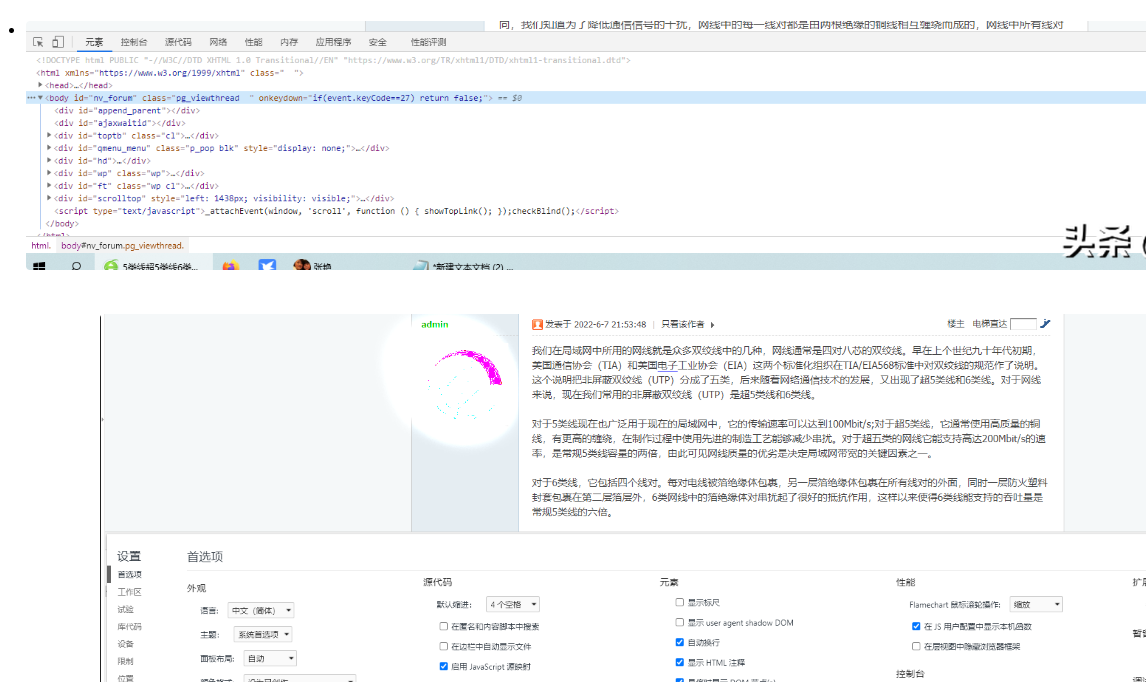This screenshot has height=682, width=1146.
Task: Switch to the 控制台 tab
Action: pos(134,42)
